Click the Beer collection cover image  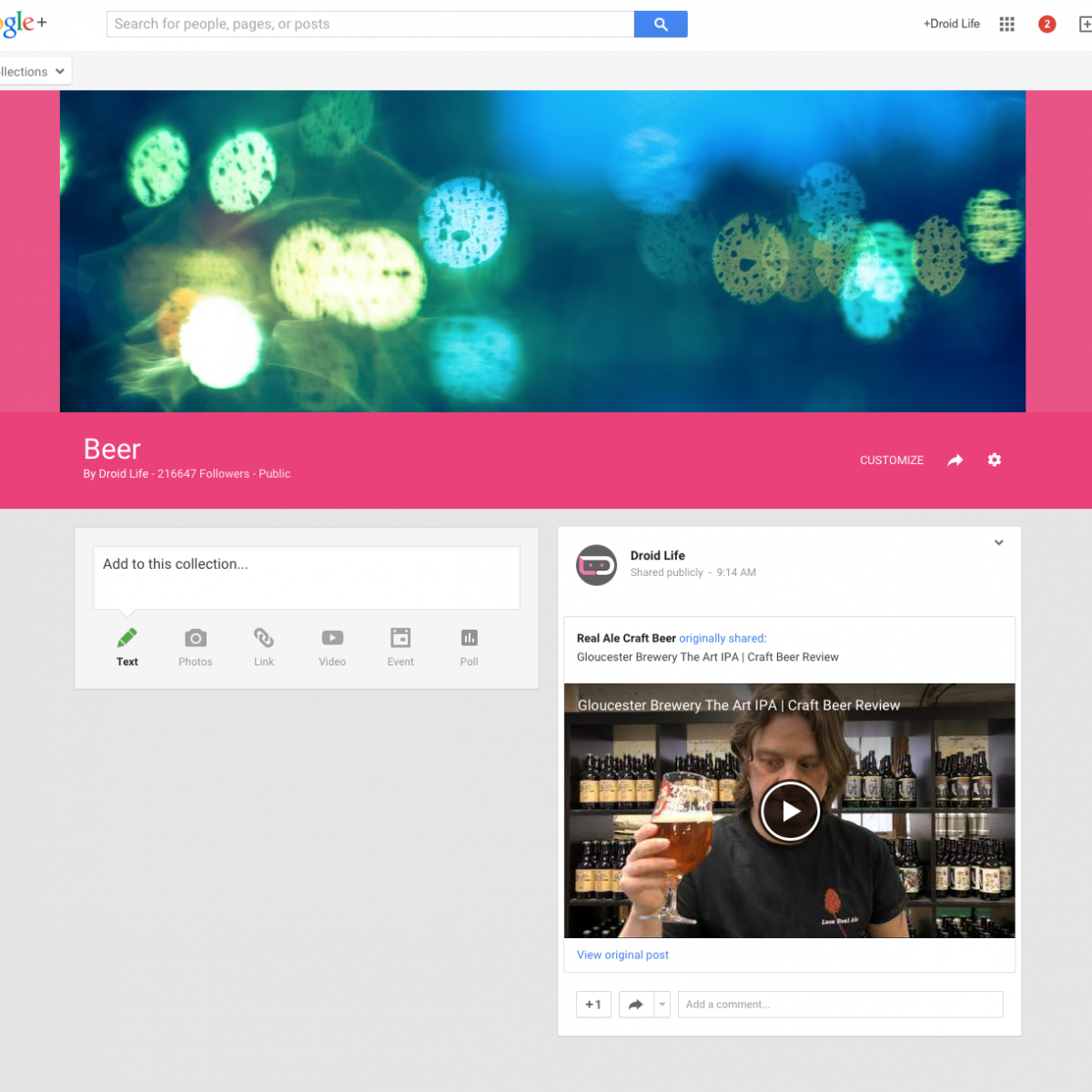542,251
